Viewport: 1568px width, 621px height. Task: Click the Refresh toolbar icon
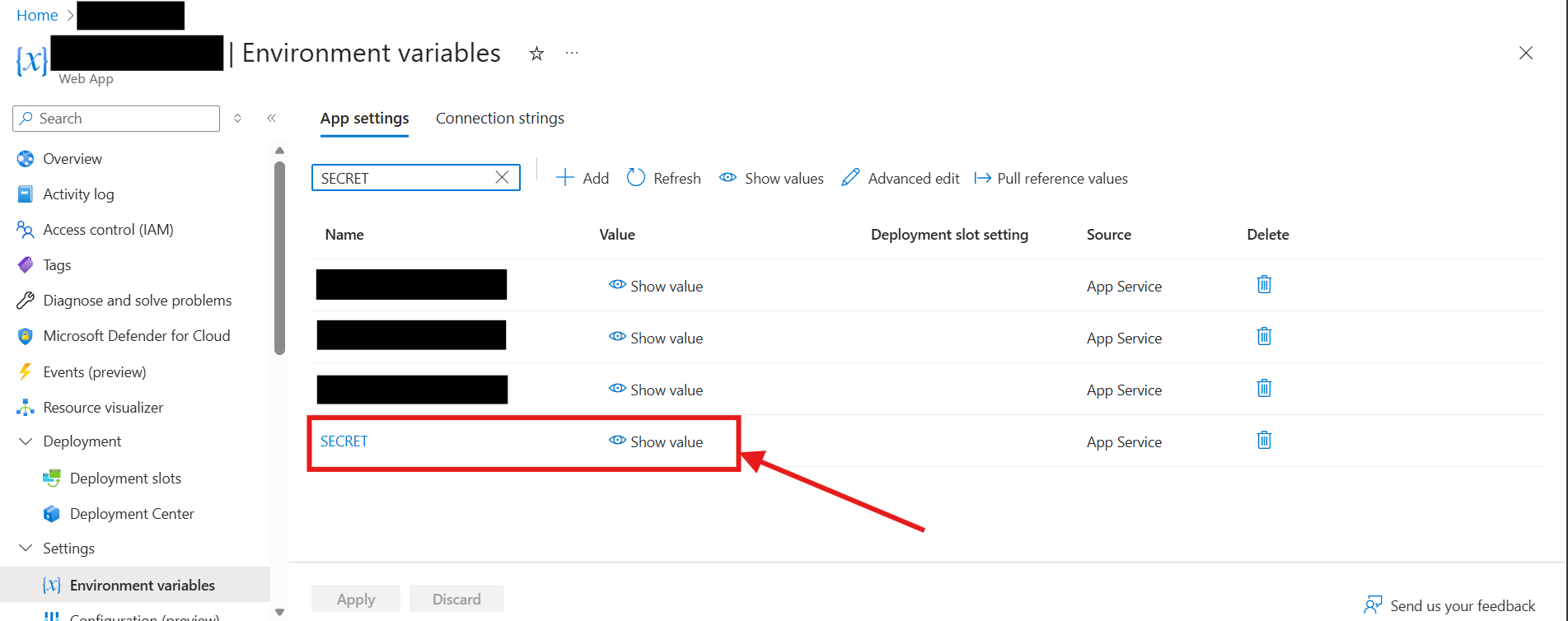click(x=636, y=178)
